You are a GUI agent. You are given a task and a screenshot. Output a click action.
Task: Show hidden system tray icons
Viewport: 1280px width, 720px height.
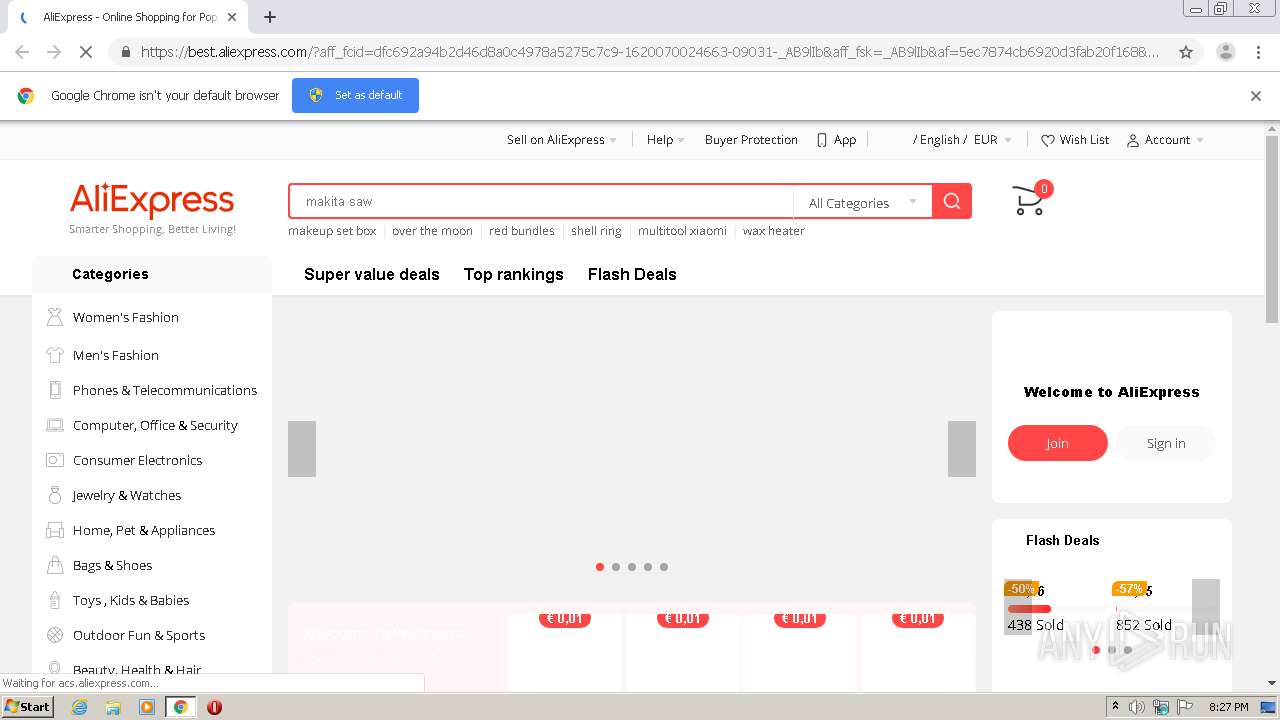1115,707
